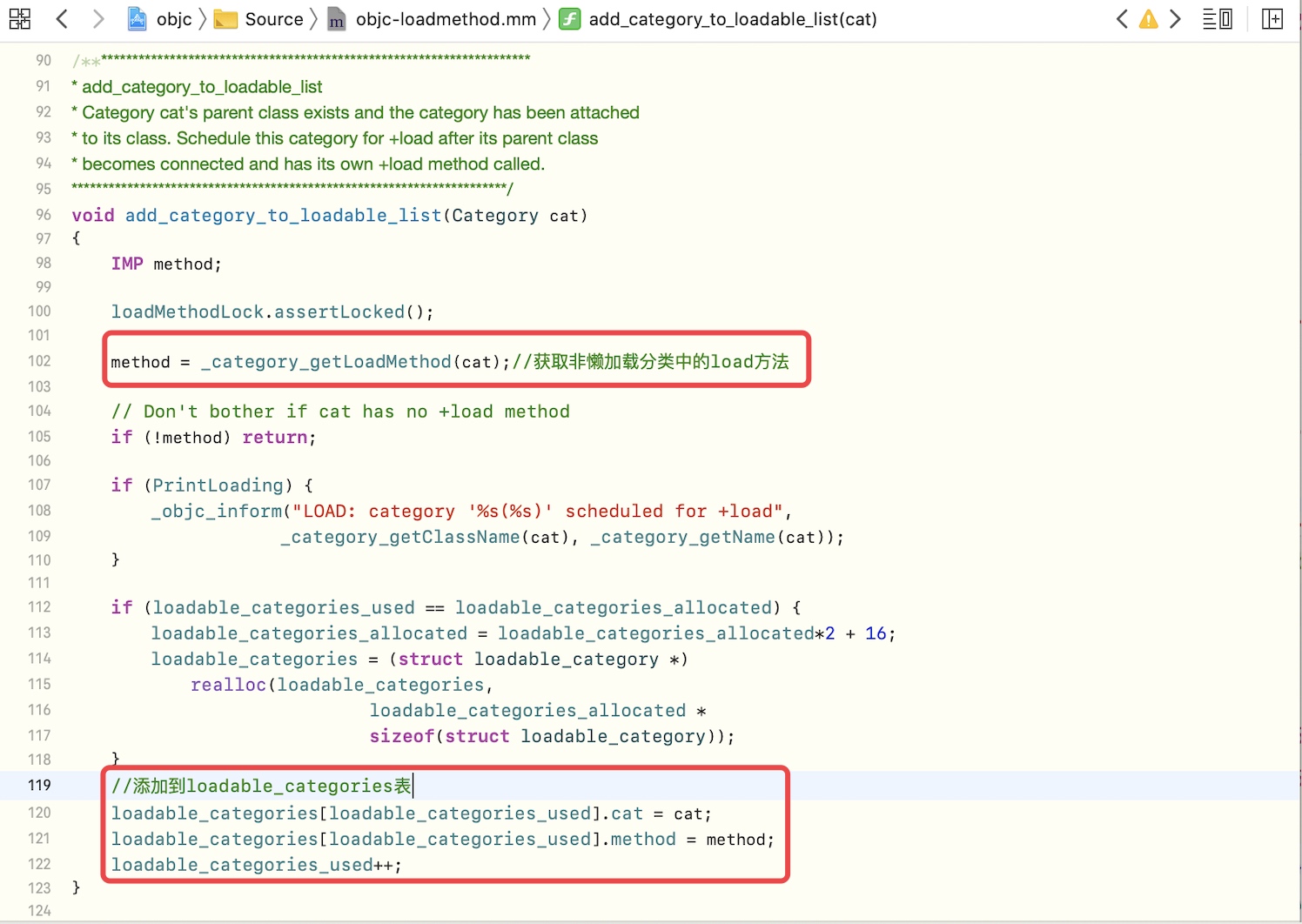The height and width of the screenshot is (924, 1302).
Task: Click comment '//添加到loadable_categories表'
Action: point(261,786)
